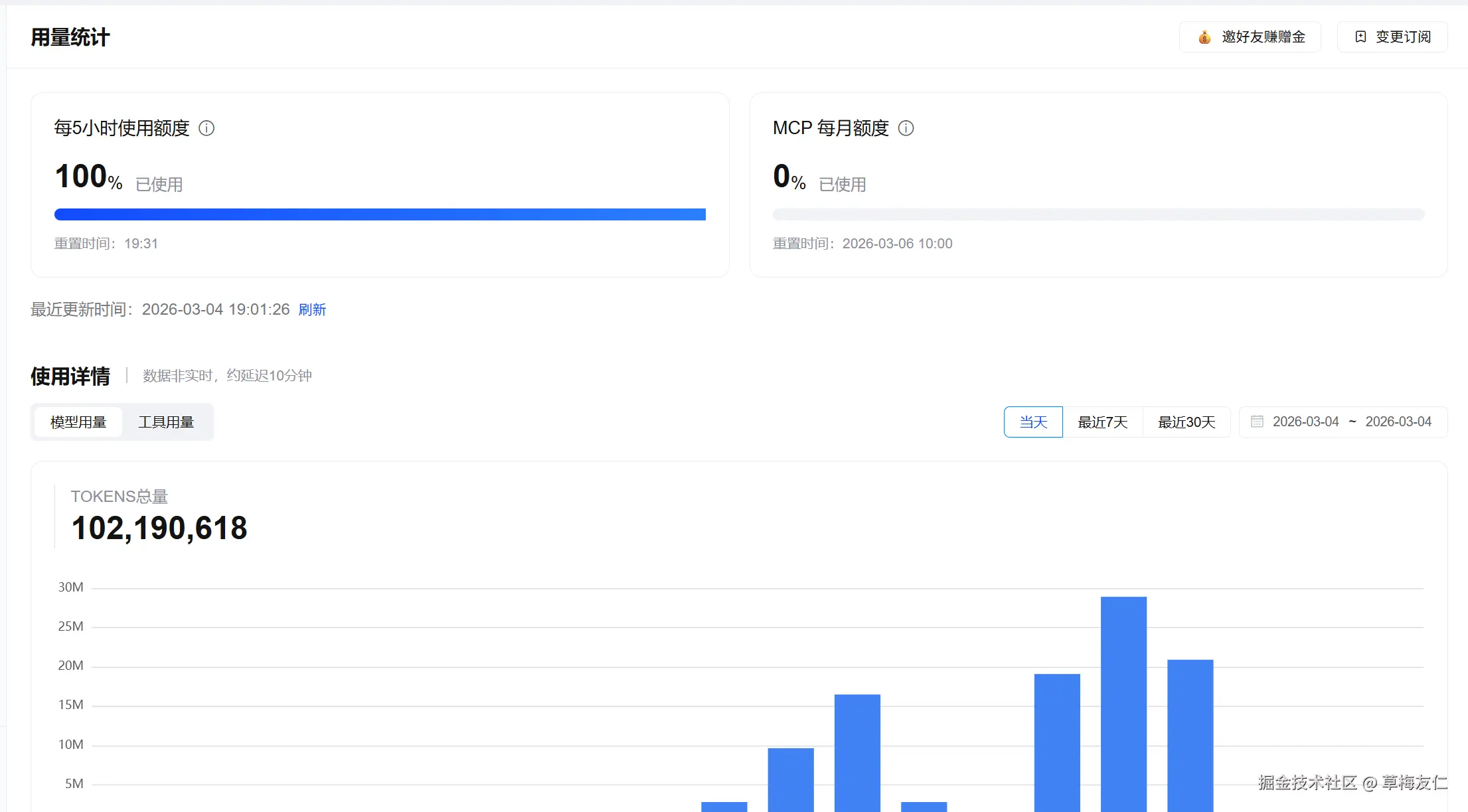Viewport: 1468px width, 812px height.
Task: Switch to the 模型用量 tab
Action: [x=78, y=422]
